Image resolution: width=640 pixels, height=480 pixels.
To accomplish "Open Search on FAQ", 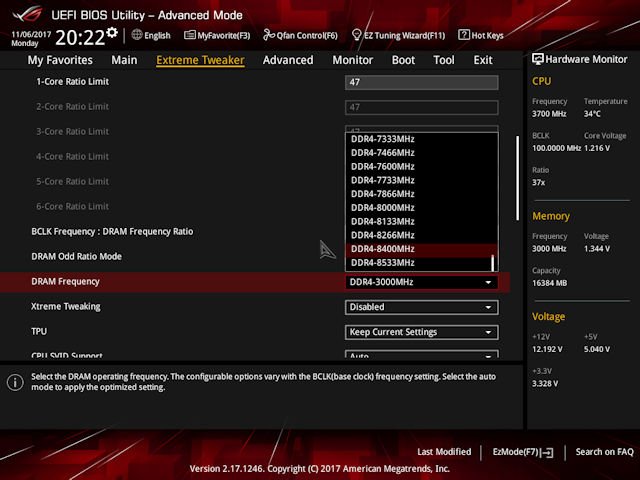I will [604, 452].
